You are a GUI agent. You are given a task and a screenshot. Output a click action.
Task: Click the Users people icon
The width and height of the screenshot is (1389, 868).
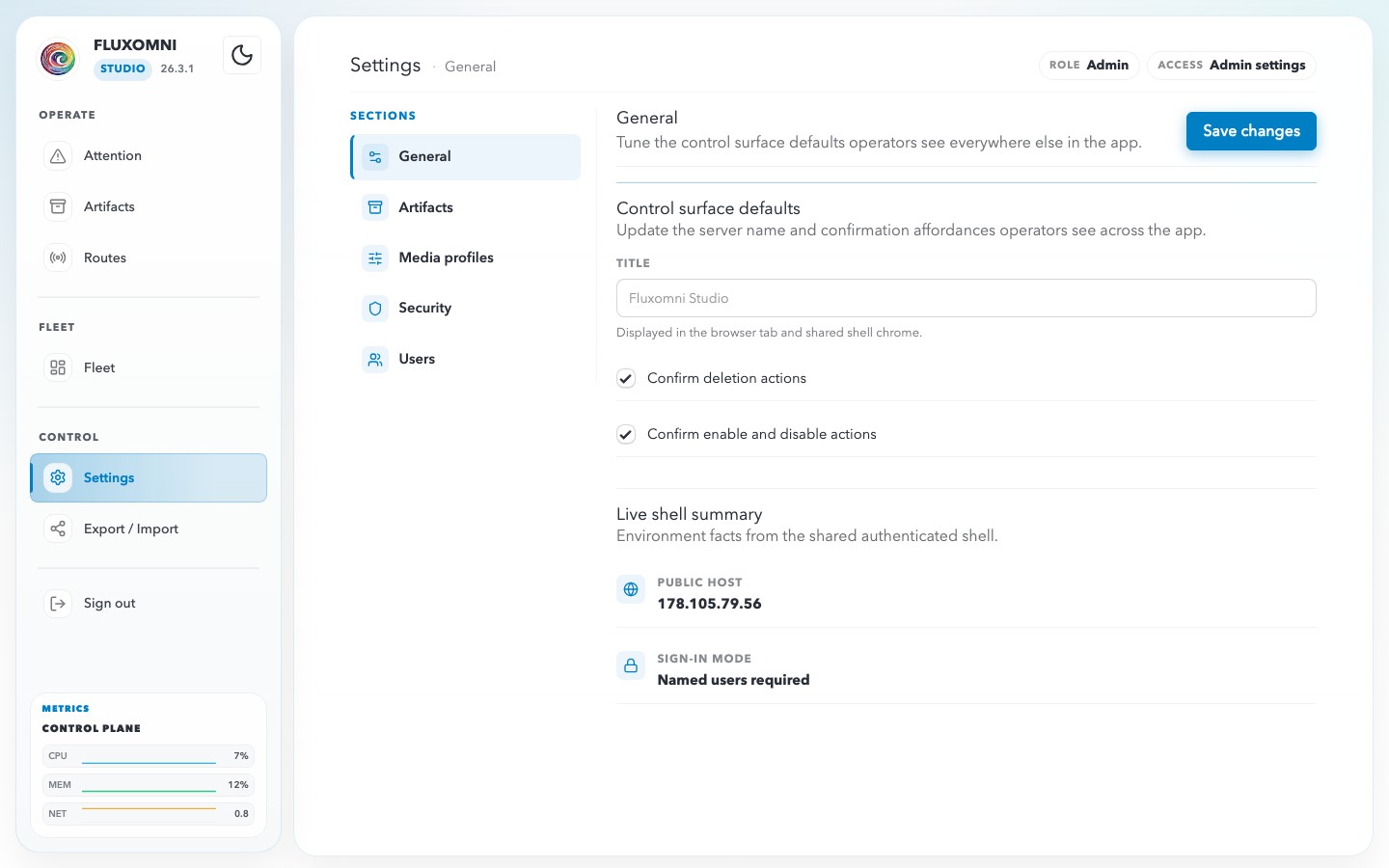[x=375, y=360]
